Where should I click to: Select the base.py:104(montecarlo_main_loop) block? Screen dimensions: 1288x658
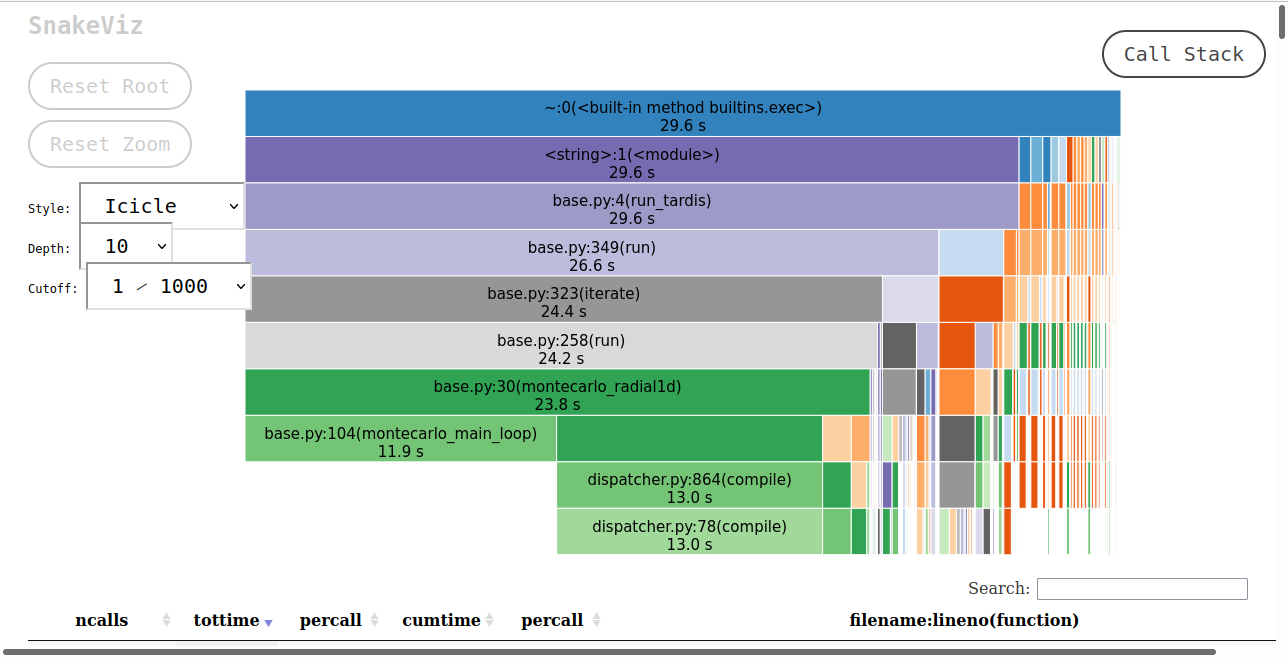coord(400,439)
